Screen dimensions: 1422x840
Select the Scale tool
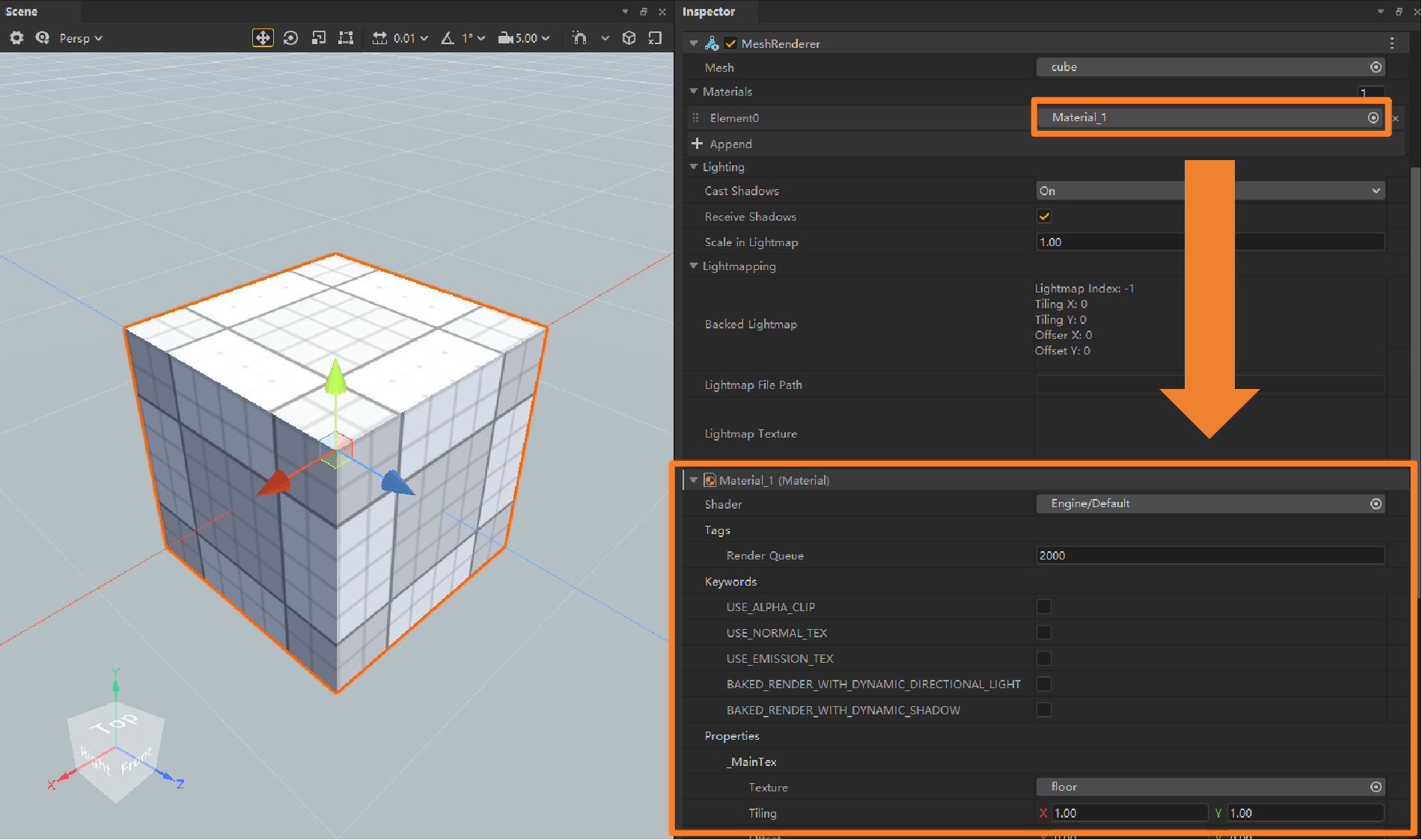318,37
